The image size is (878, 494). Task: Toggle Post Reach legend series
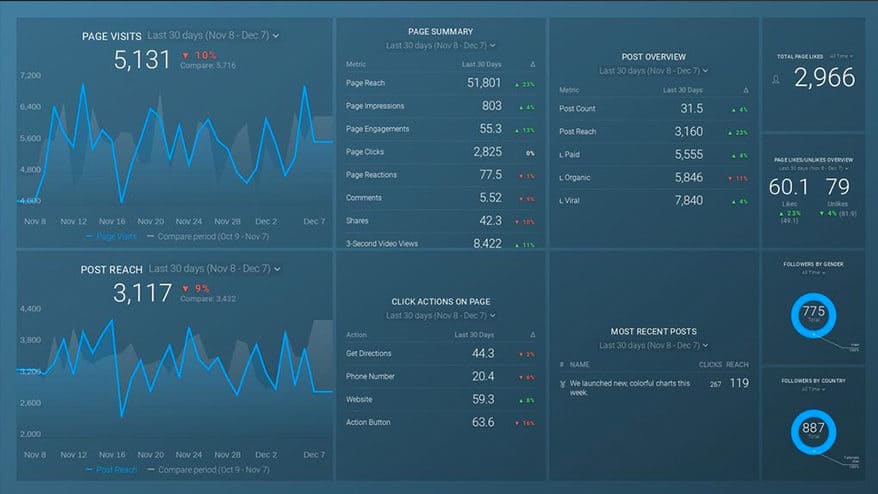pos(111,469)
